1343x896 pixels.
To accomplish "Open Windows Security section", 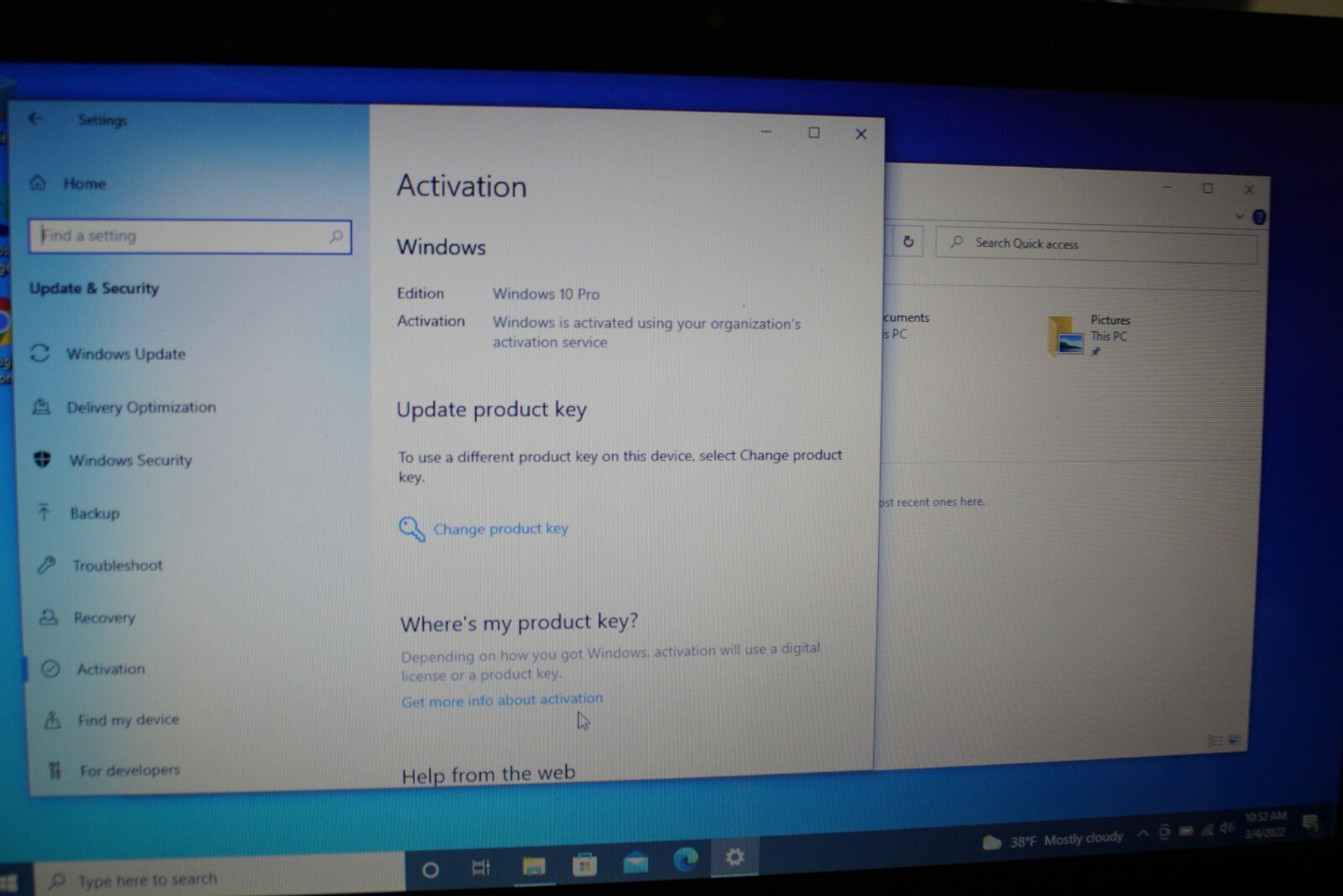I will tap(113, 460).
